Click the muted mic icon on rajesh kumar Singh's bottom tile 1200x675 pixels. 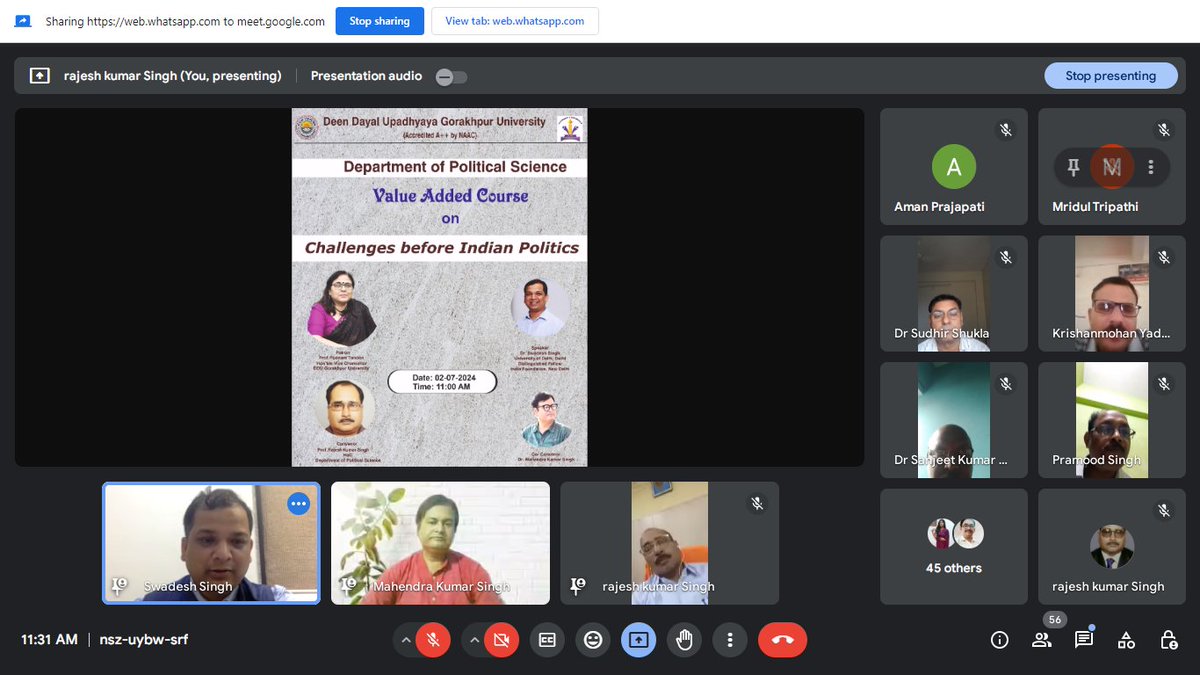[x=757, y=504]
